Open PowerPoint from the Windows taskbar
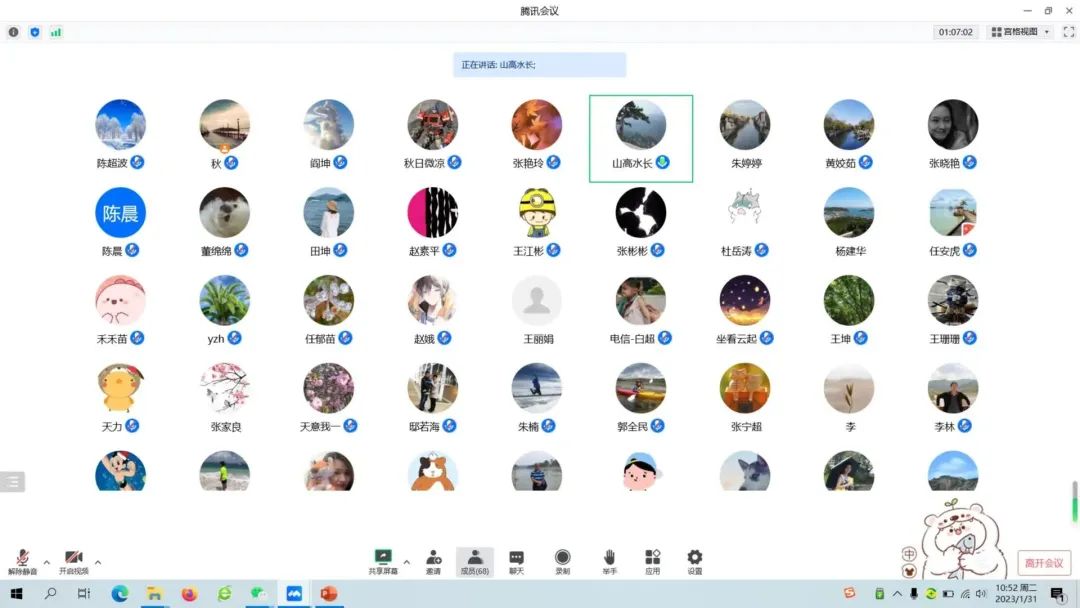 [329, 594]
